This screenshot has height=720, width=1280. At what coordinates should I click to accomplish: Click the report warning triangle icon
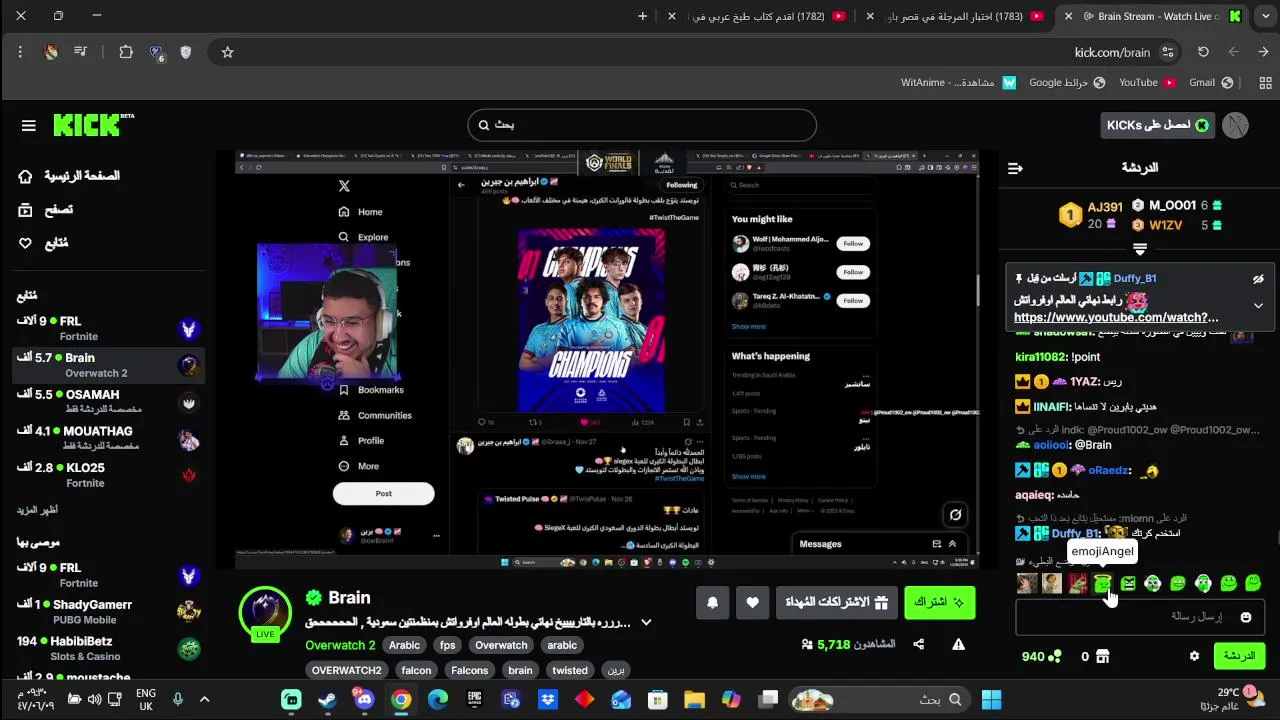(x=958, y=645)
